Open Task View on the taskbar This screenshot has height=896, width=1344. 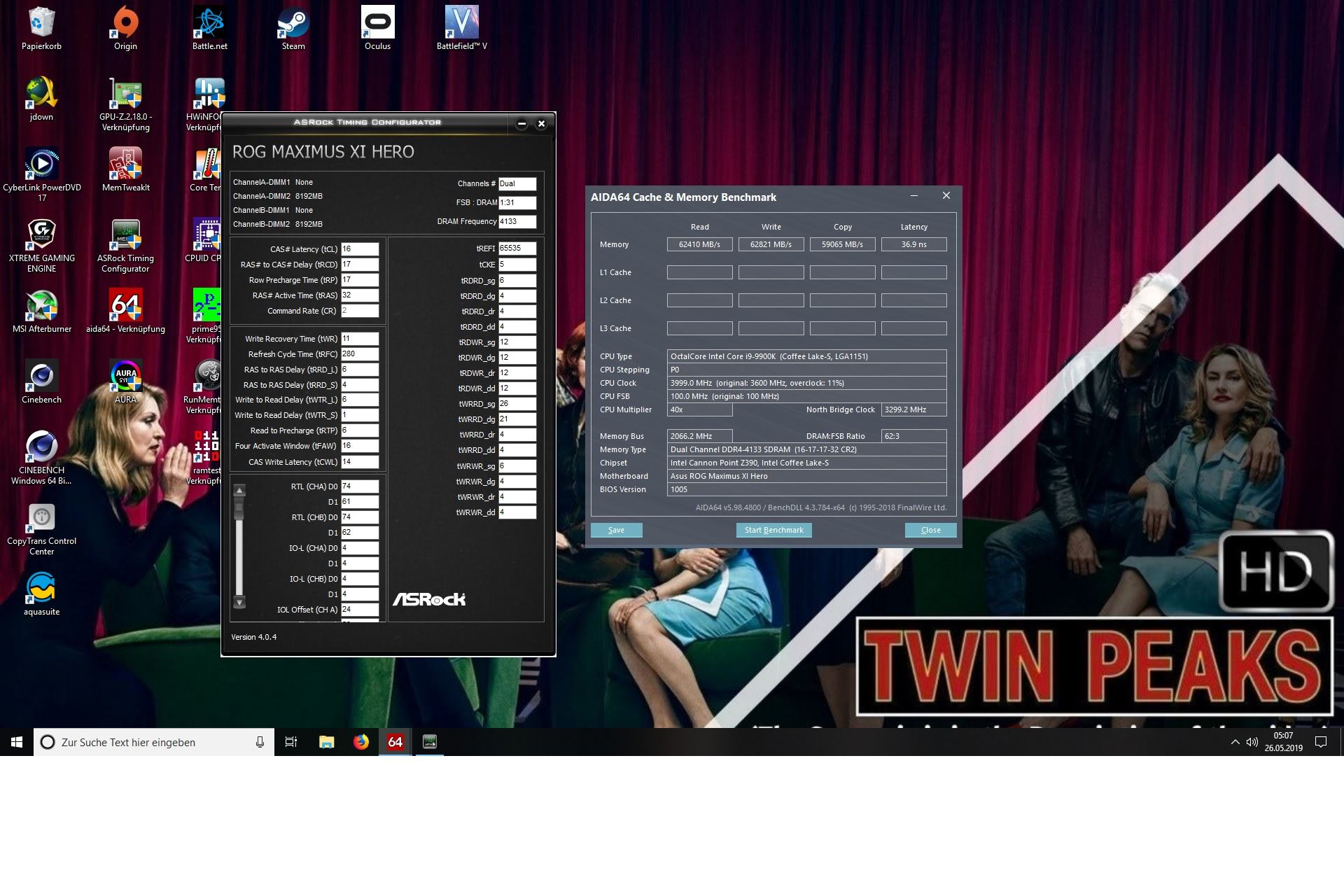(x=291, y=742)
